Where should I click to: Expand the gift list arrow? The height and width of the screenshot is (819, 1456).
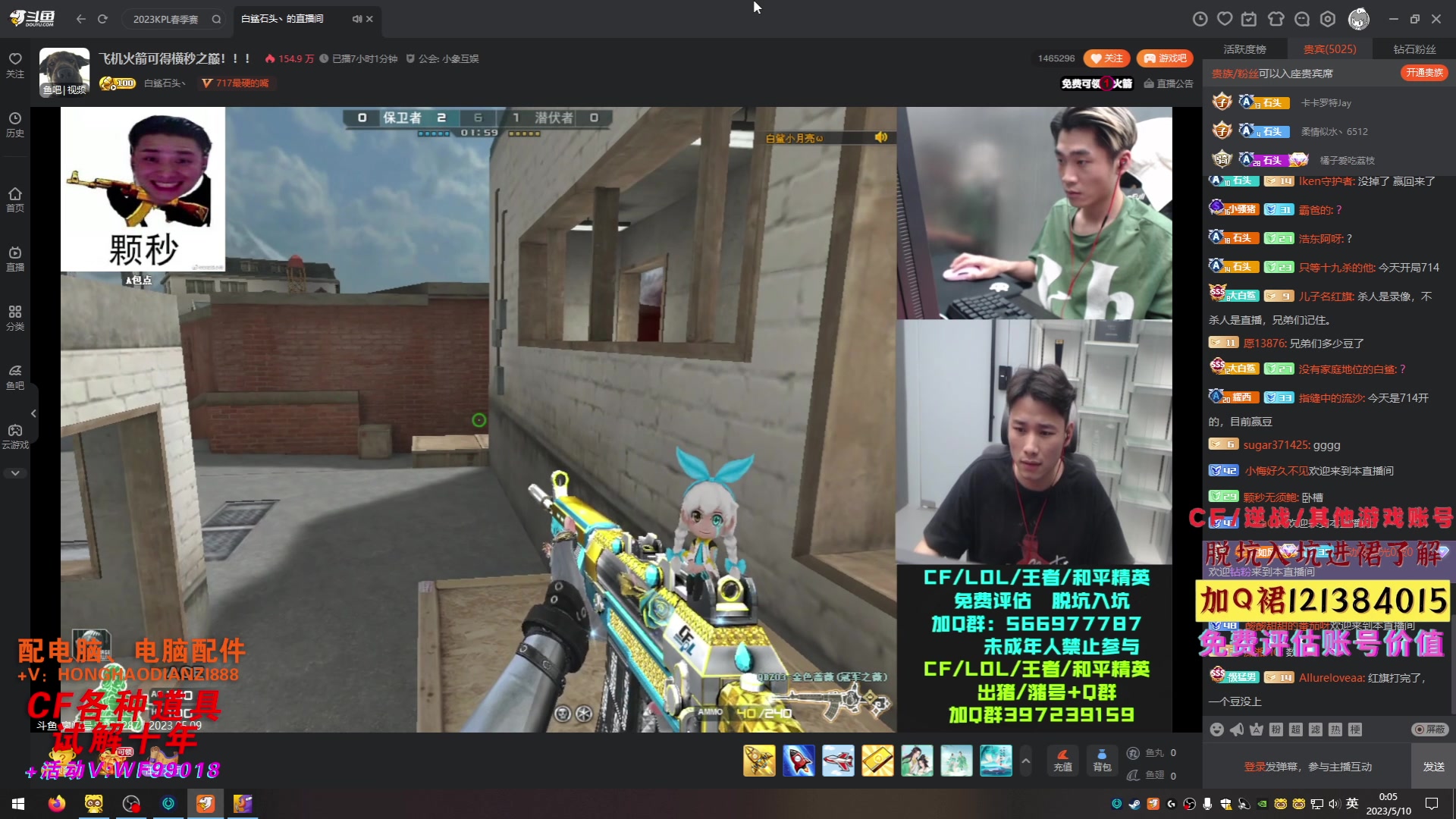[1026, 761]
